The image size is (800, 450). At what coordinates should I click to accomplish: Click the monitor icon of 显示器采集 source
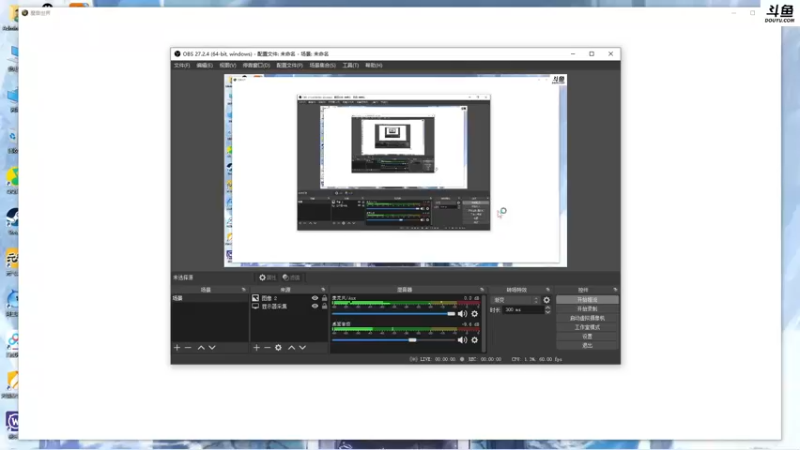coord(256,306)
